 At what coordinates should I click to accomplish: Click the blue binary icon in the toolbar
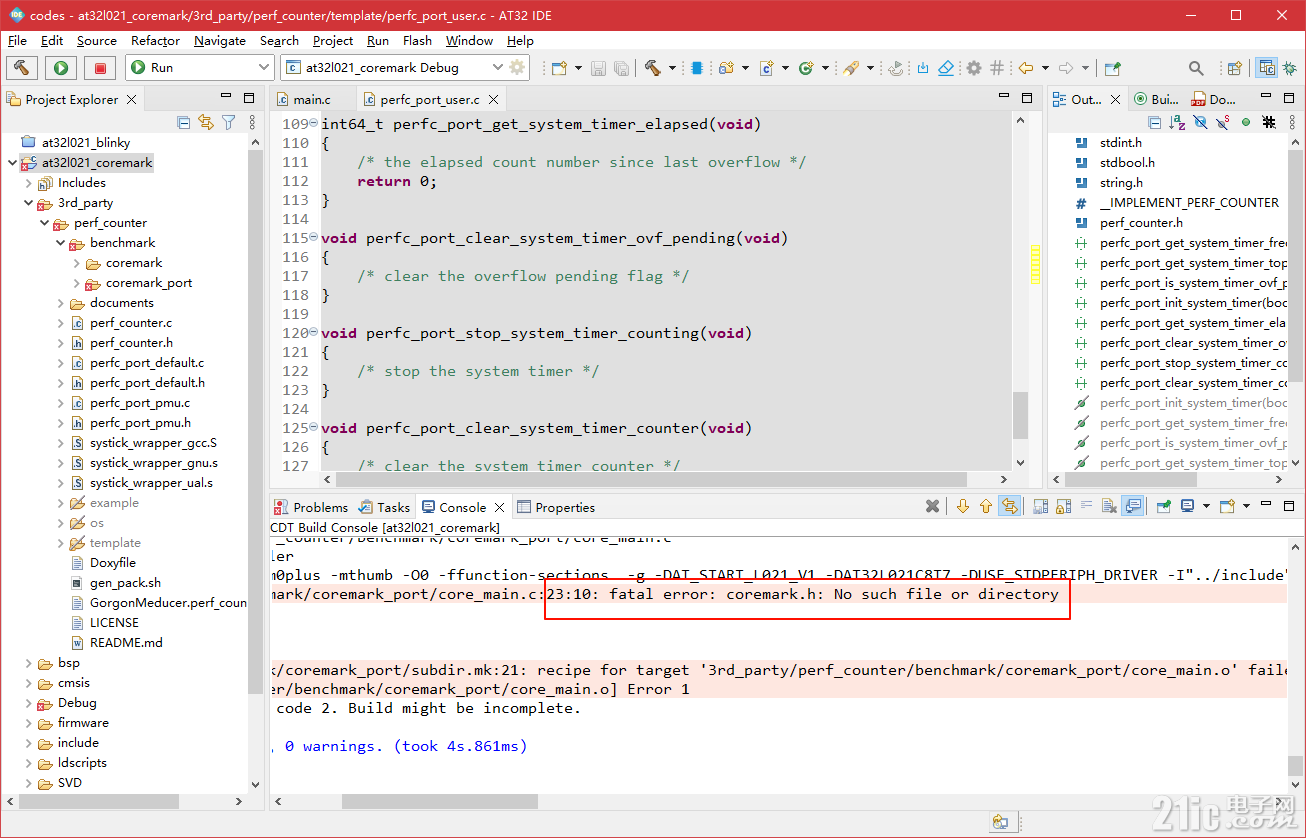pyautogui.click(x=697, y=68)
